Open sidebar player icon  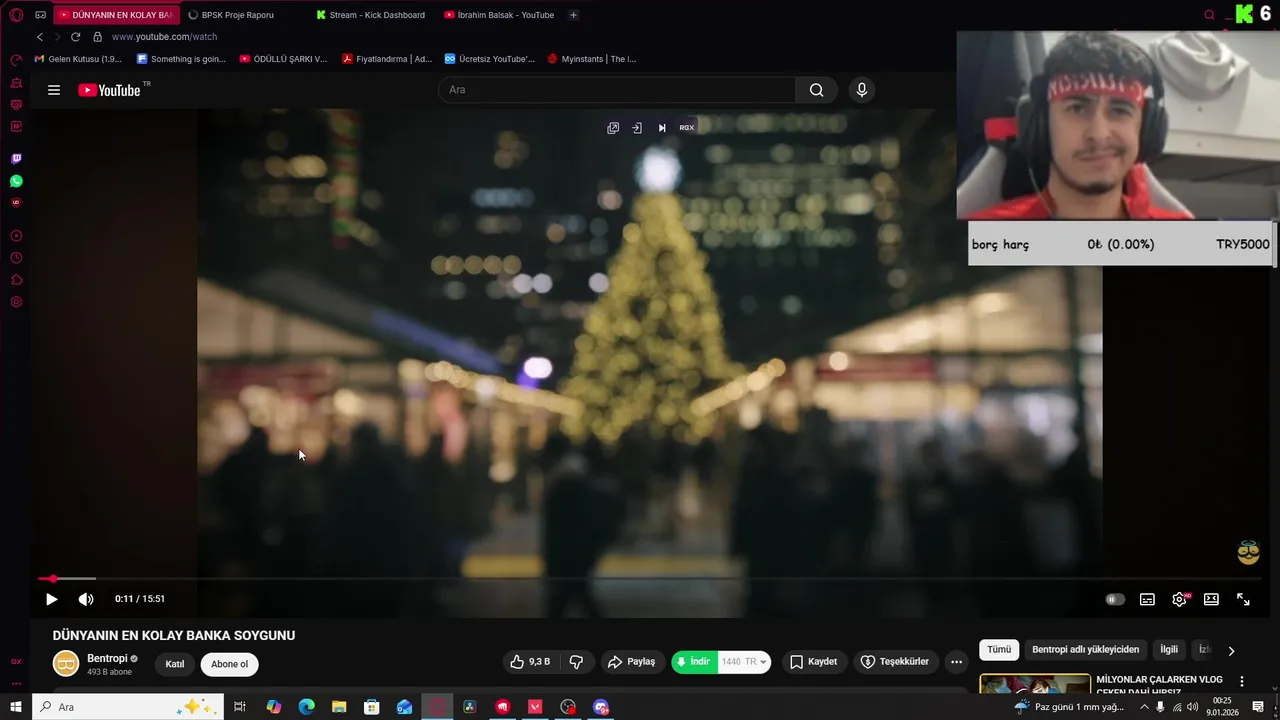[16, 236]
